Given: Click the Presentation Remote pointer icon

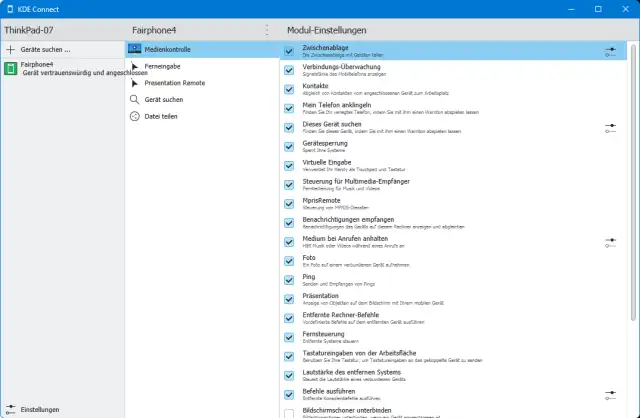Looking at the screenshot, I should [x=134, y=83].
